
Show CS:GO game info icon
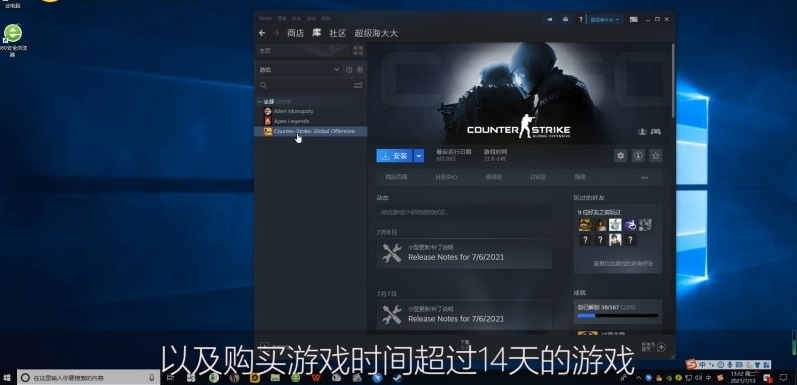point(638,156)
